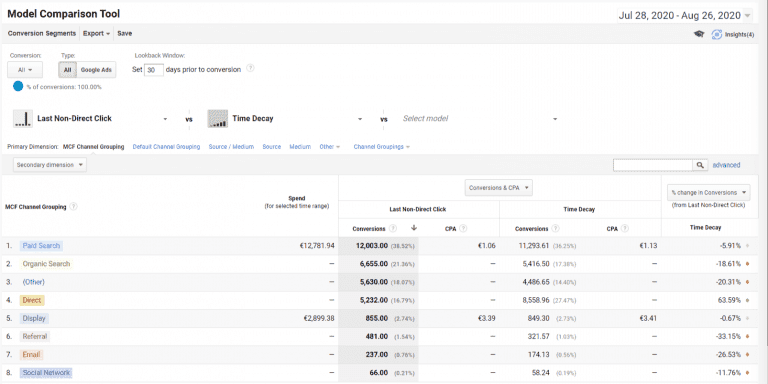Open Display channel

coord(34,318)
